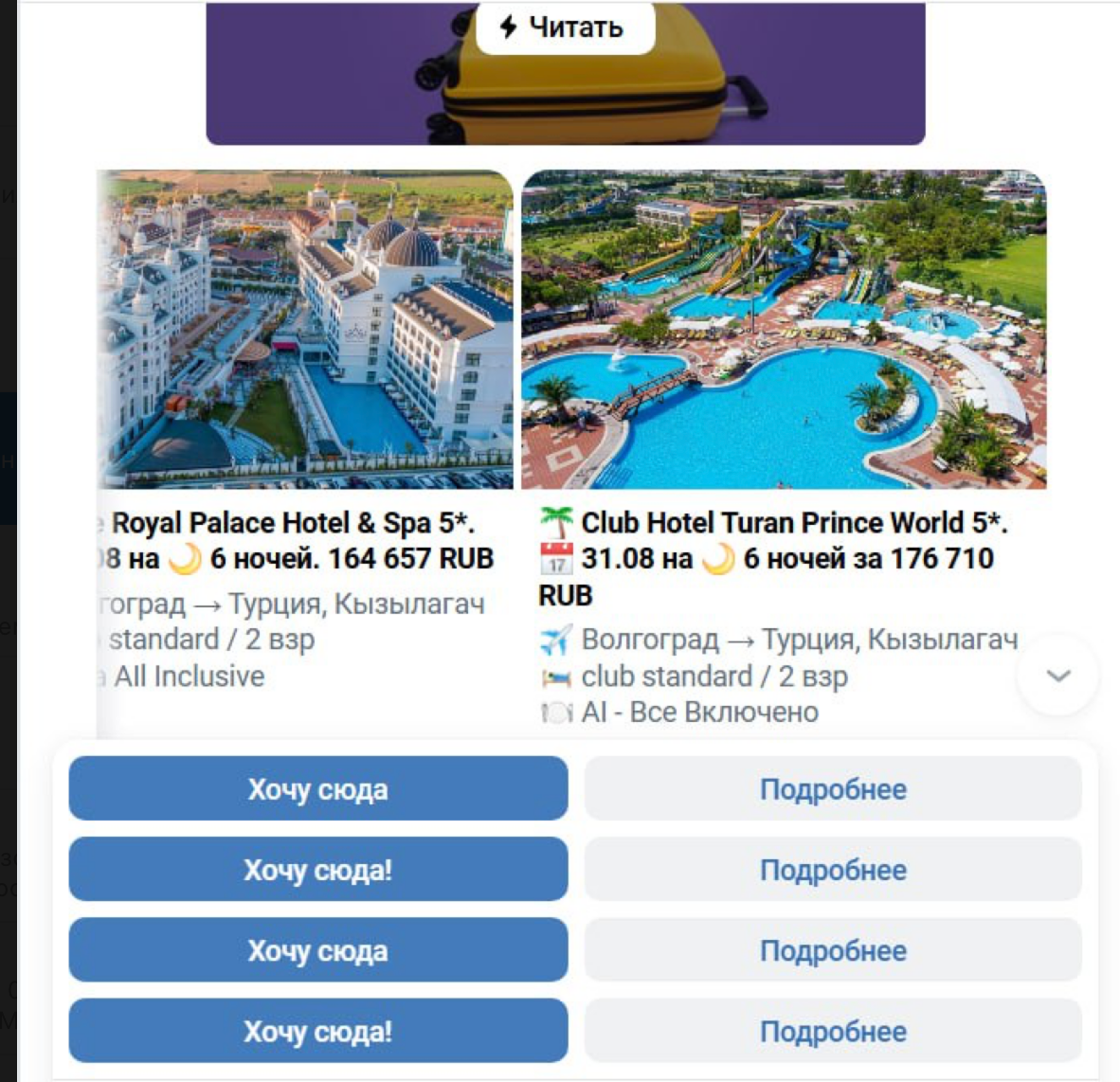Open the last Подробнее button
This screenshot has height=1082, width=1120.
tap(833, 1031)
